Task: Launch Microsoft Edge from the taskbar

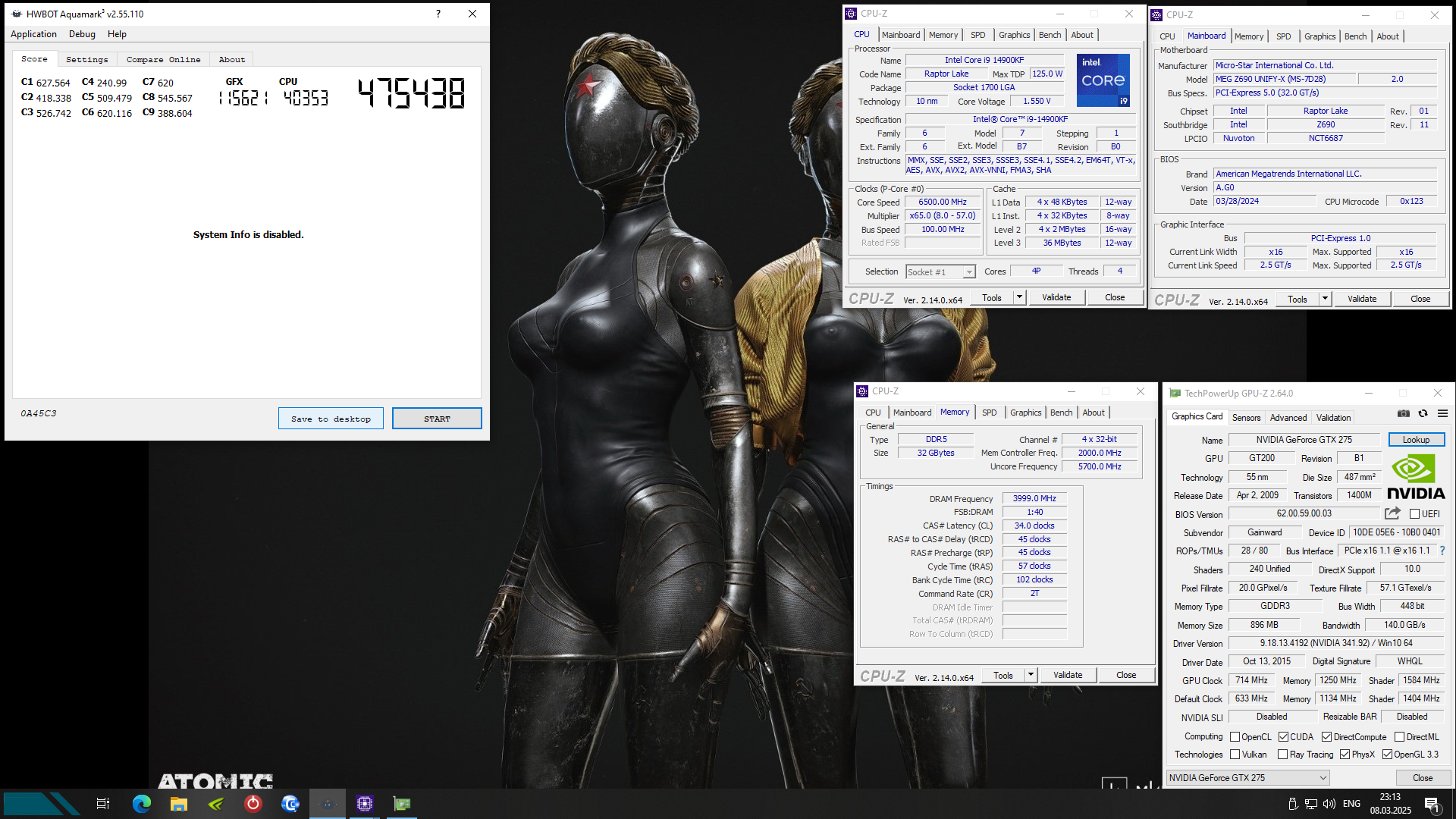Action: click(x=141, y=804)
